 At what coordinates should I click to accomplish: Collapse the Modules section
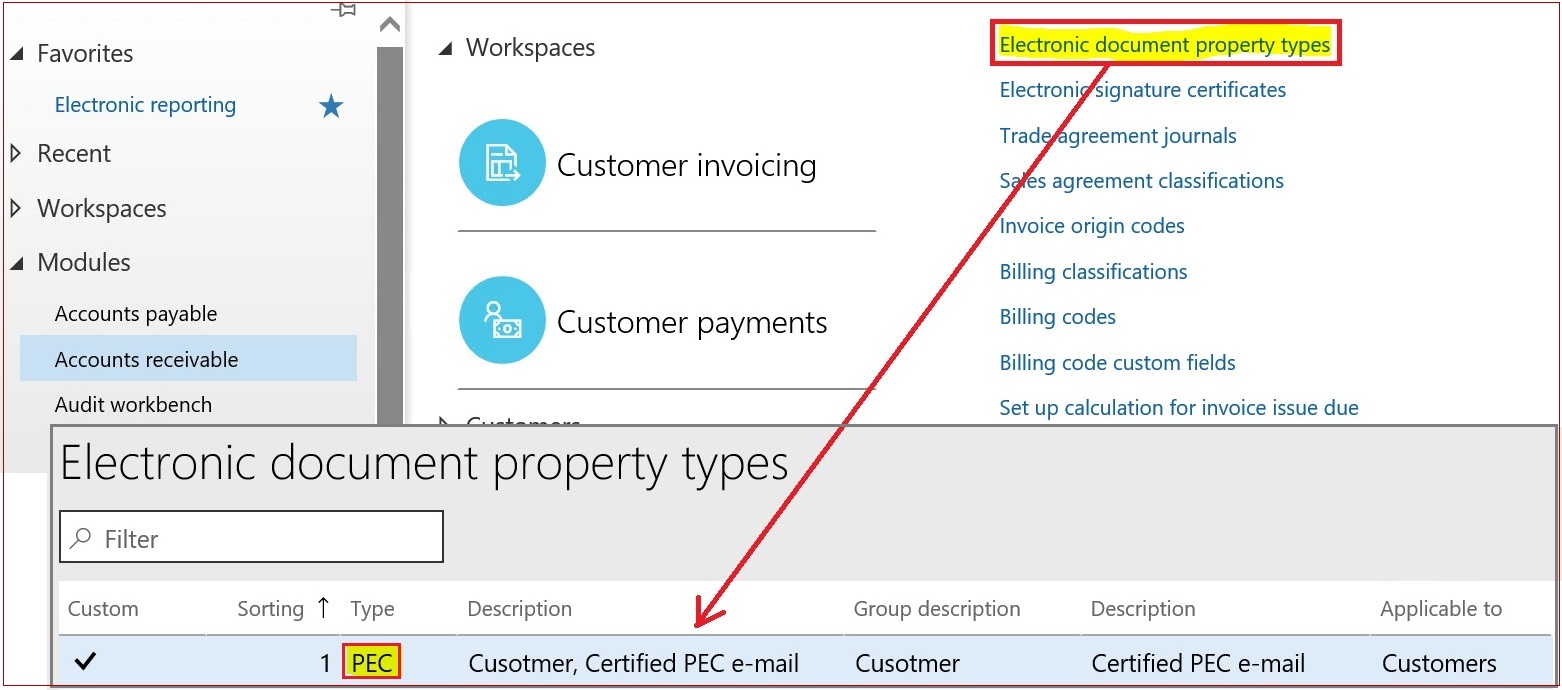pos(16,263)
